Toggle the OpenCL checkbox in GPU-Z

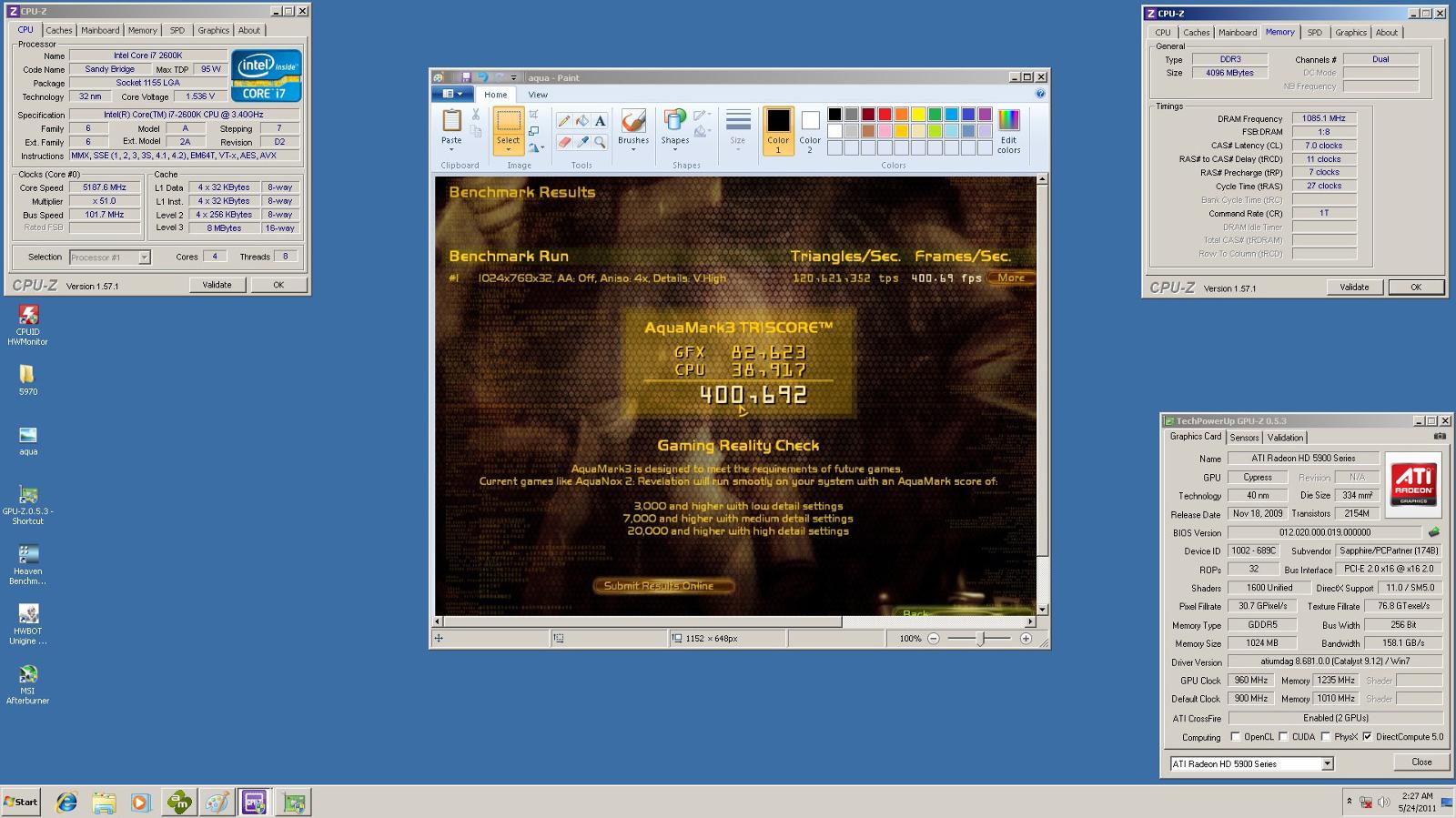click(1235, 737)
